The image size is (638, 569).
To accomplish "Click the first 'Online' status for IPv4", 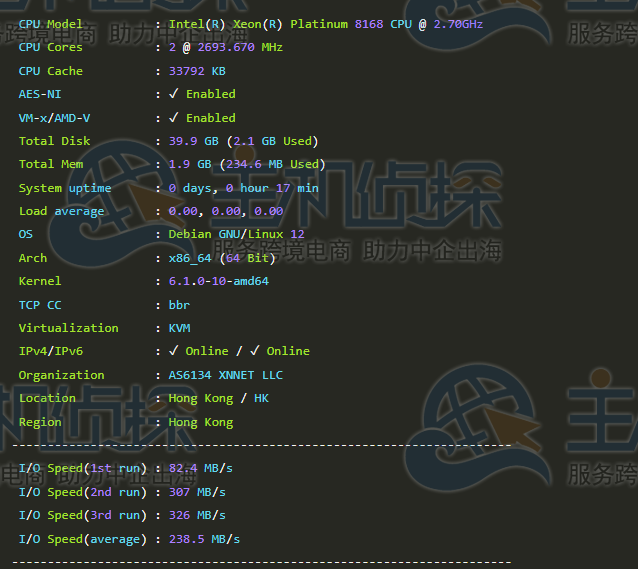I will pyautogui.click(x=207, y=351).
